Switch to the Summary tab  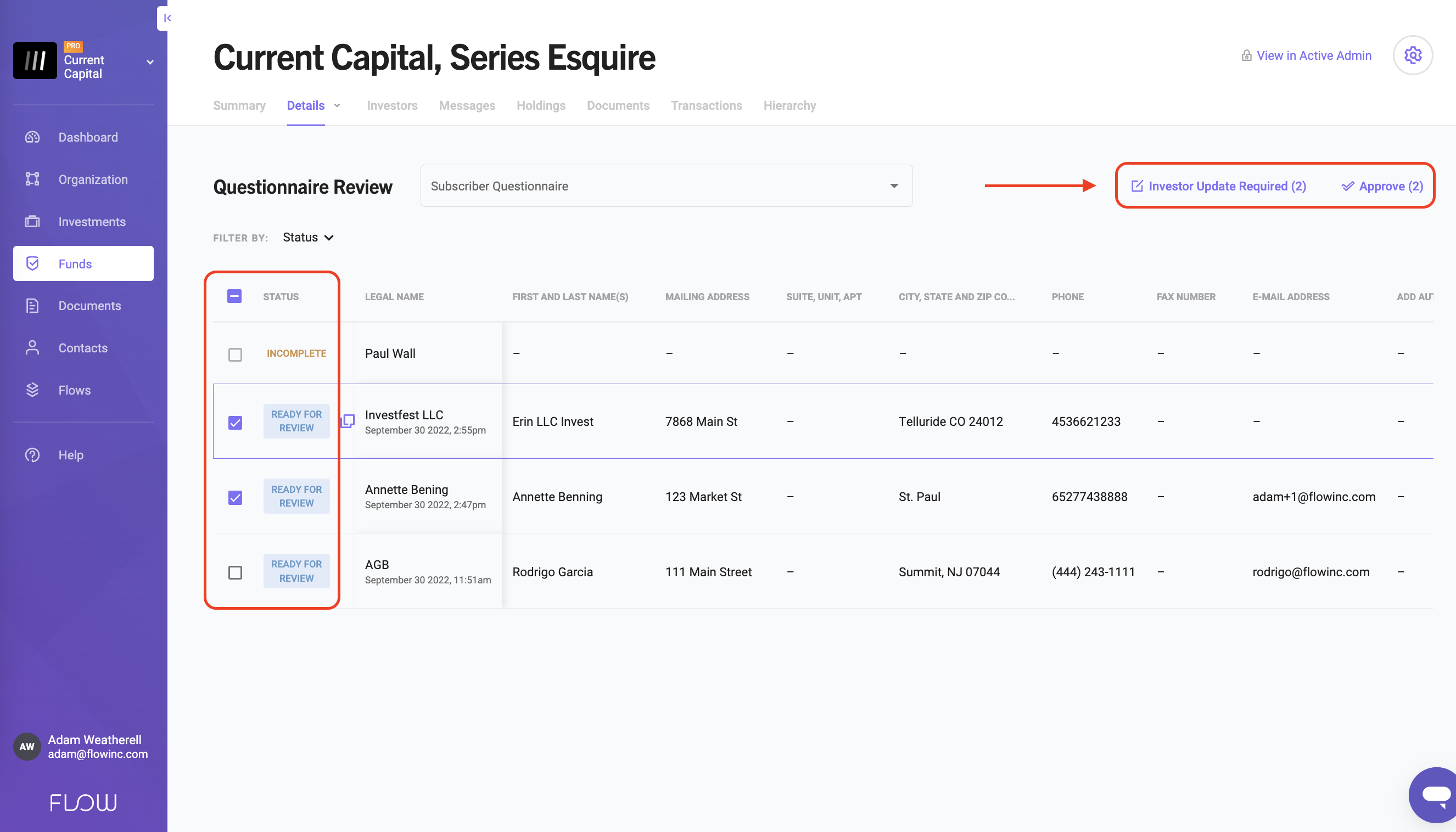[x=239, y=106]
